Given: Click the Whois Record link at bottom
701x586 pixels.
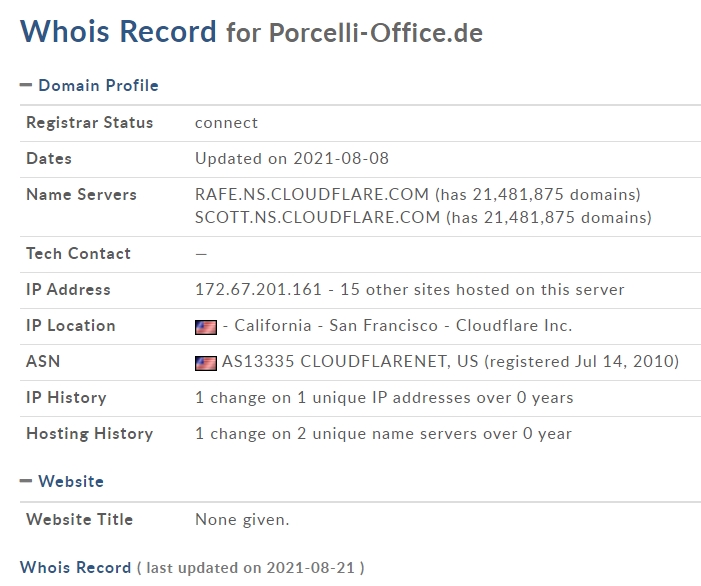Looking at the screenshot, I should (75, 568).
